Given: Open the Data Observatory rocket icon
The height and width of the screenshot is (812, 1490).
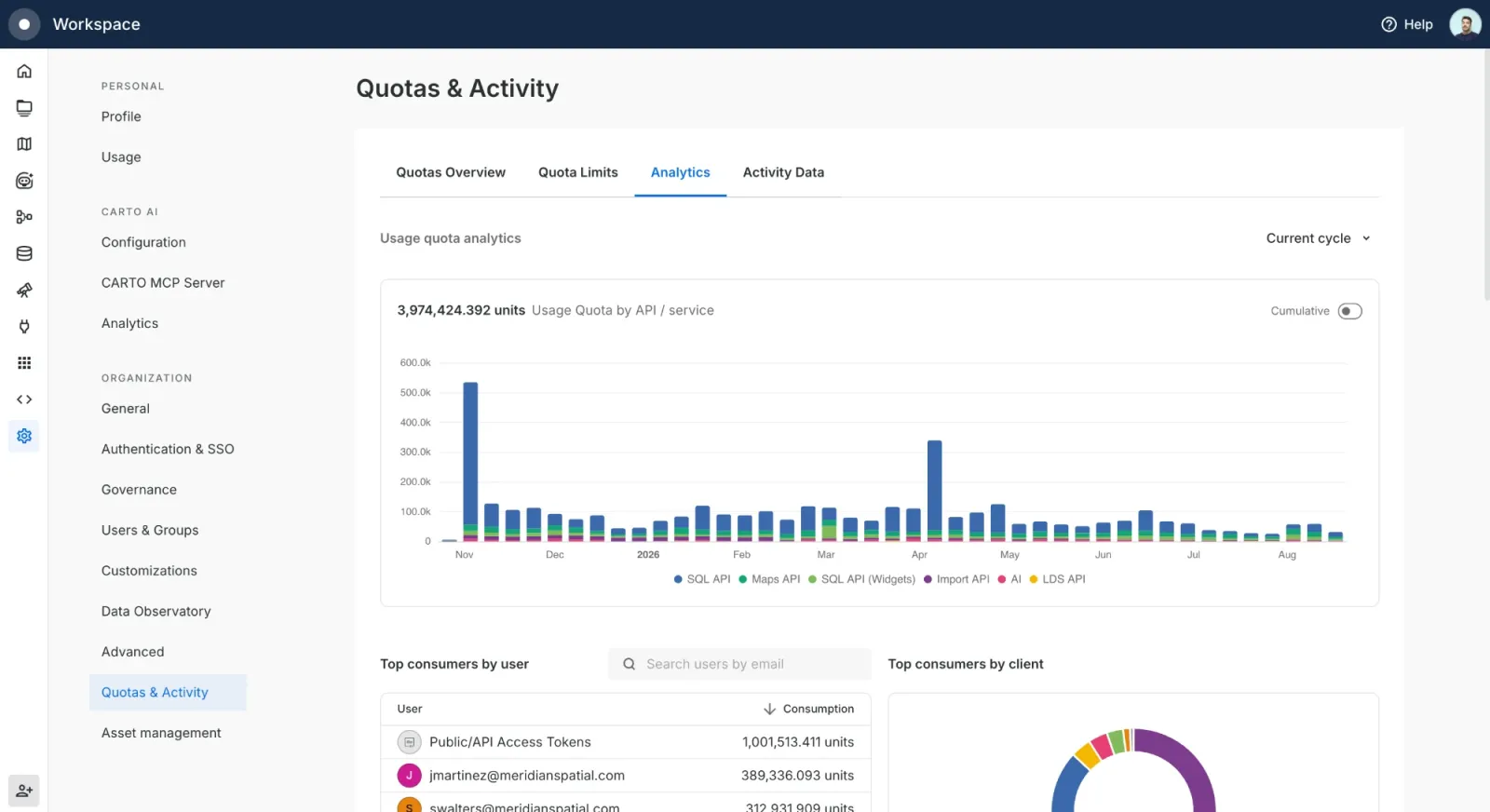Looking at the screenshot, I should pyautogui.click(x=24, y=291).
